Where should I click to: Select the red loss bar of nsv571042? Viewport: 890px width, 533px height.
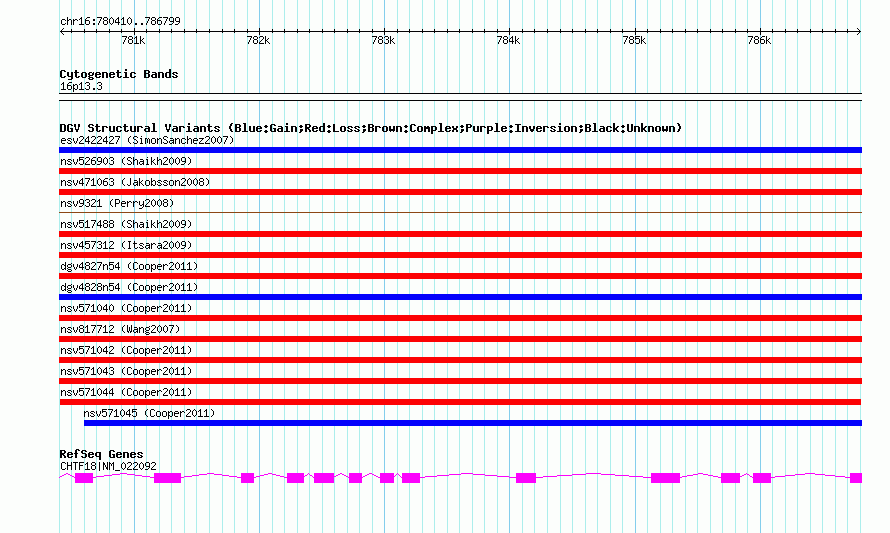(460, 360)
